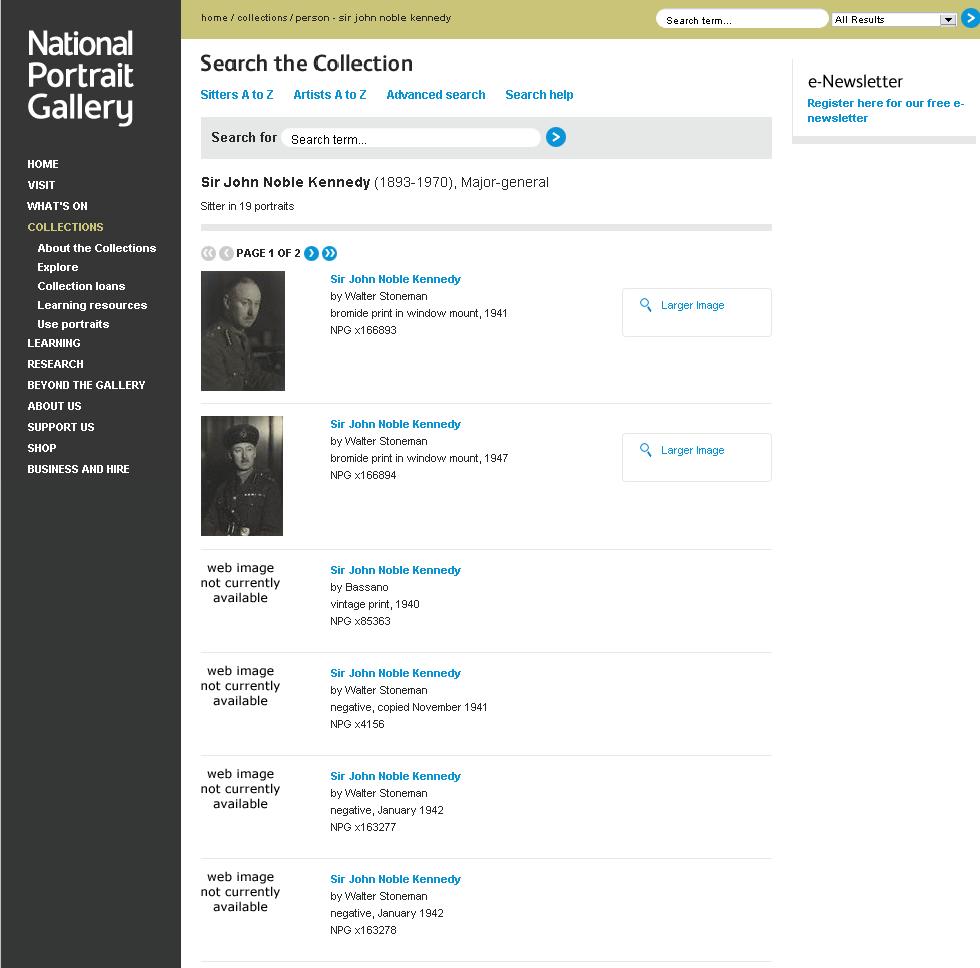Open the All Results dropdown
980x968 pixels.
pos(894,19)
